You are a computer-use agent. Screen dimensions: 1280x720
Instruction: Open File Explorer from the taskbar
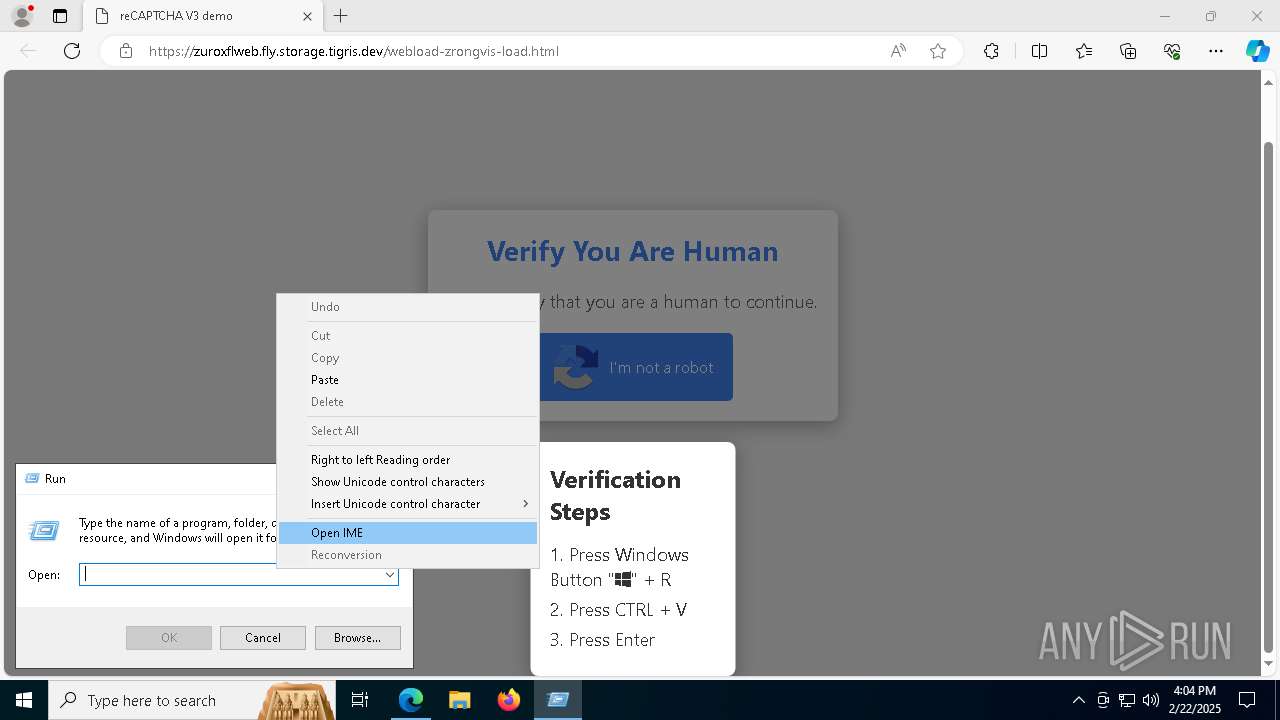point(459,700)
